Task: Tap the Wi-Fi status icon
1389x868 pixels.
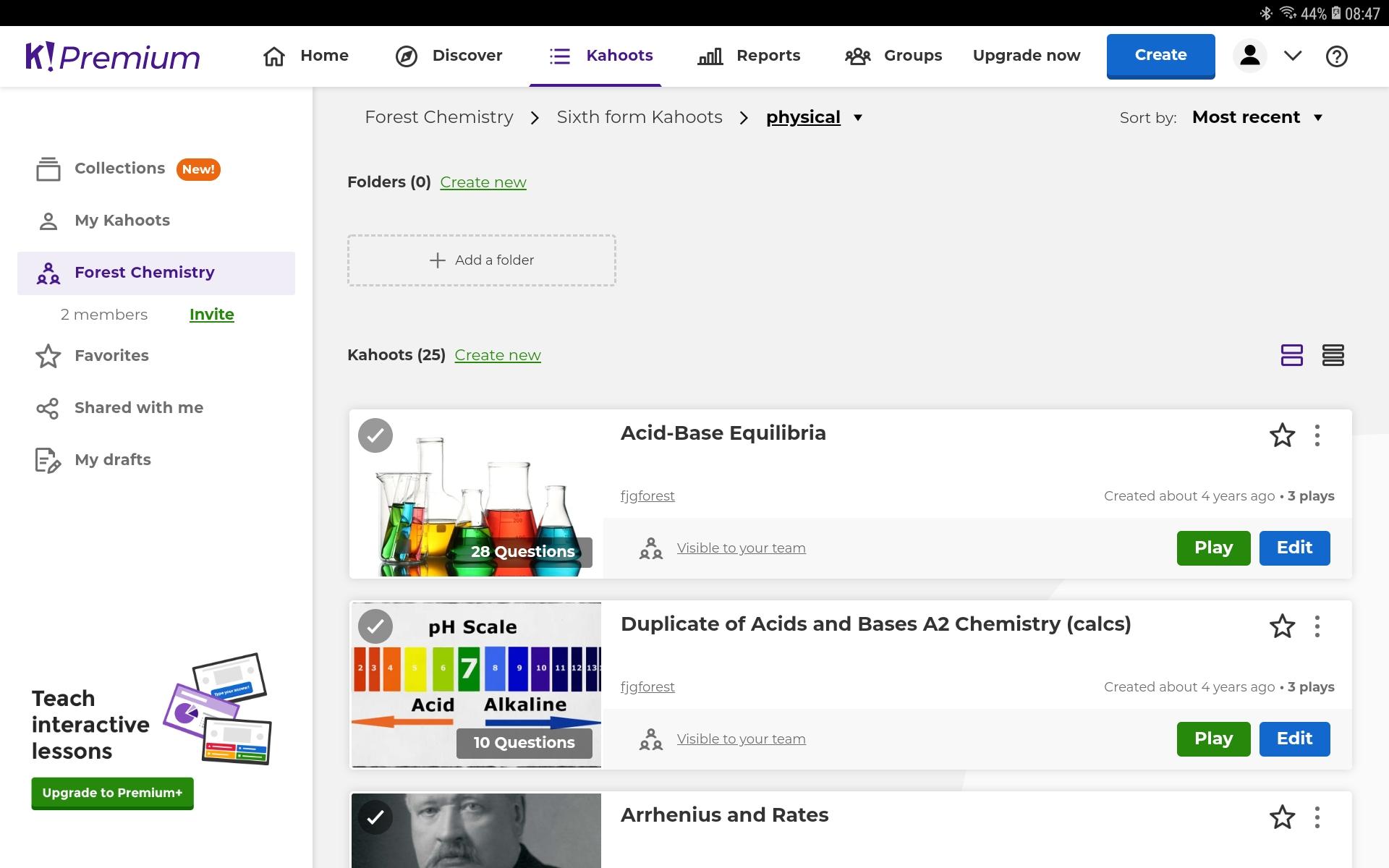Action: pyautogui.click(x=1288, y=13)
